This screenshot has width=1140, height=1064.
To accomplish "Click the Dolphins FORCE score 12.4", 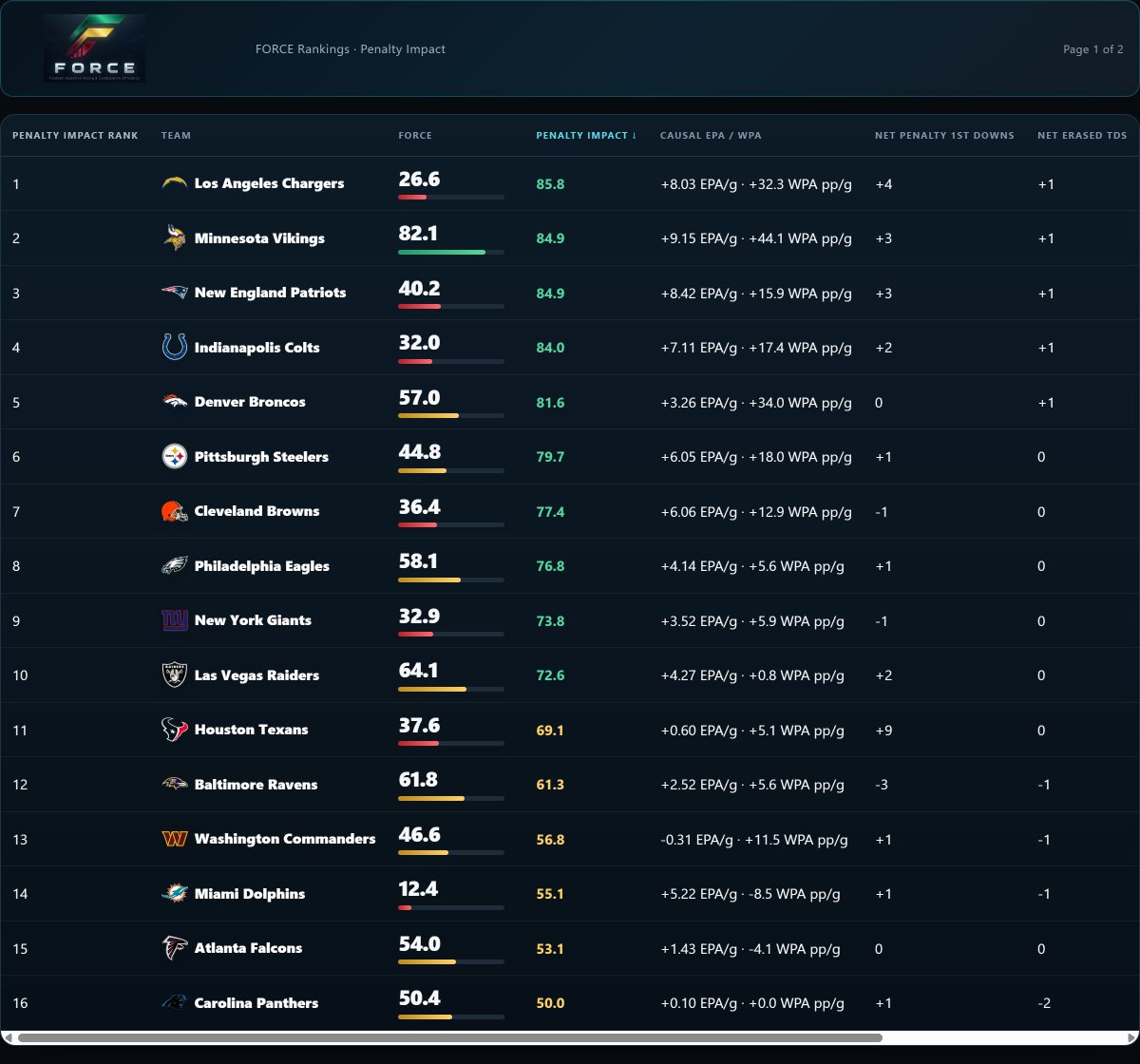I will coord(419,889).
